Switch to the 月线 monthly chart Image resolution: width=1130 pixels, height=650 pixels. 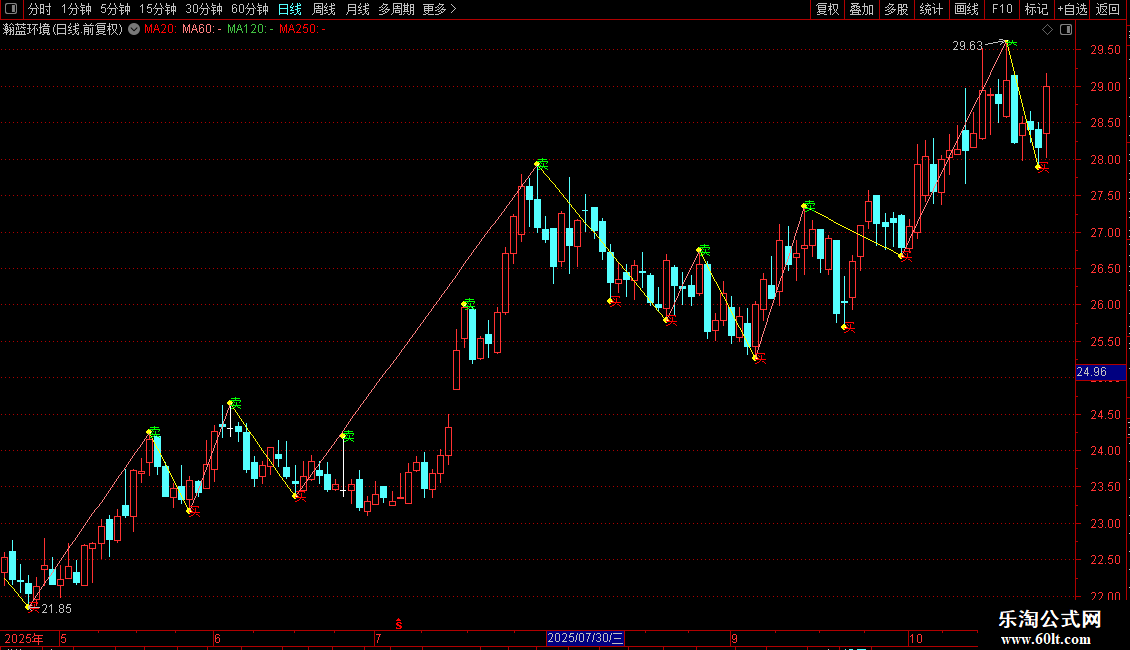357,9
